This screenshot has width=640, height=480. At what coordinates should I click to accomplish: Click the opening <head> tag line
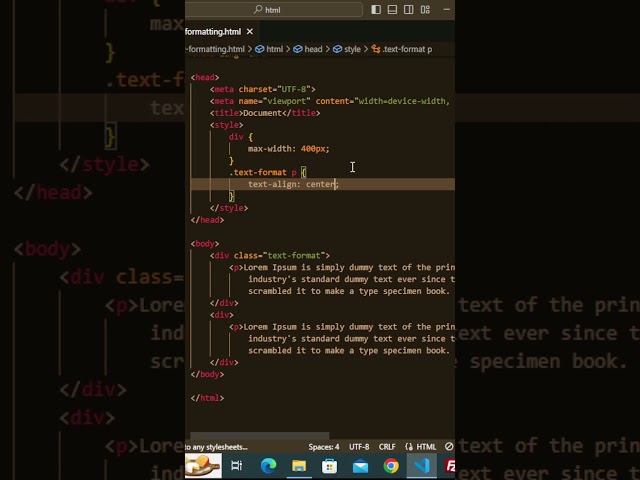pos(205,78)
